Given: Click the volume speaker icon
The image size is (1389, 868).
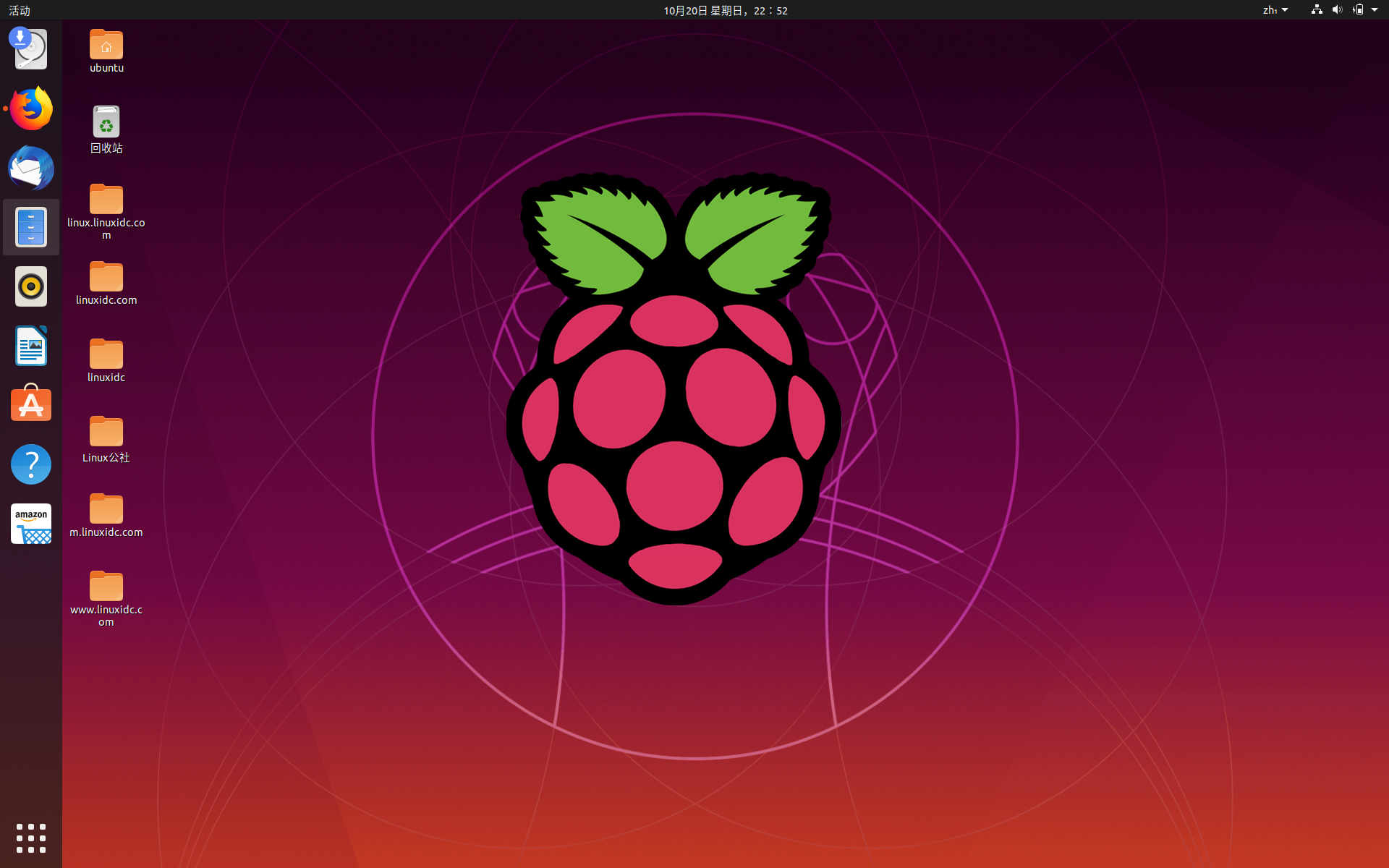Looking at the screenshot, I should [1337, 10].
